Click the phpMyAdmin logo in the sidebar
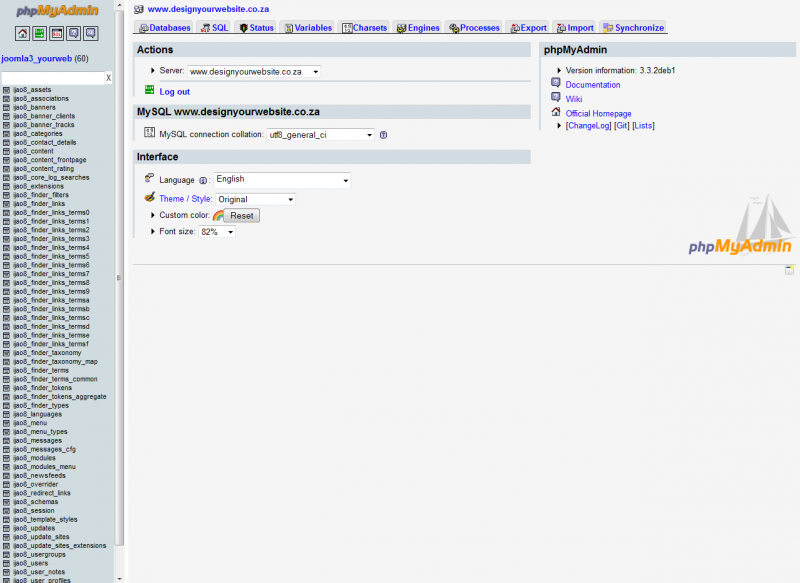The image size is (800, 583). coord(57,11)
